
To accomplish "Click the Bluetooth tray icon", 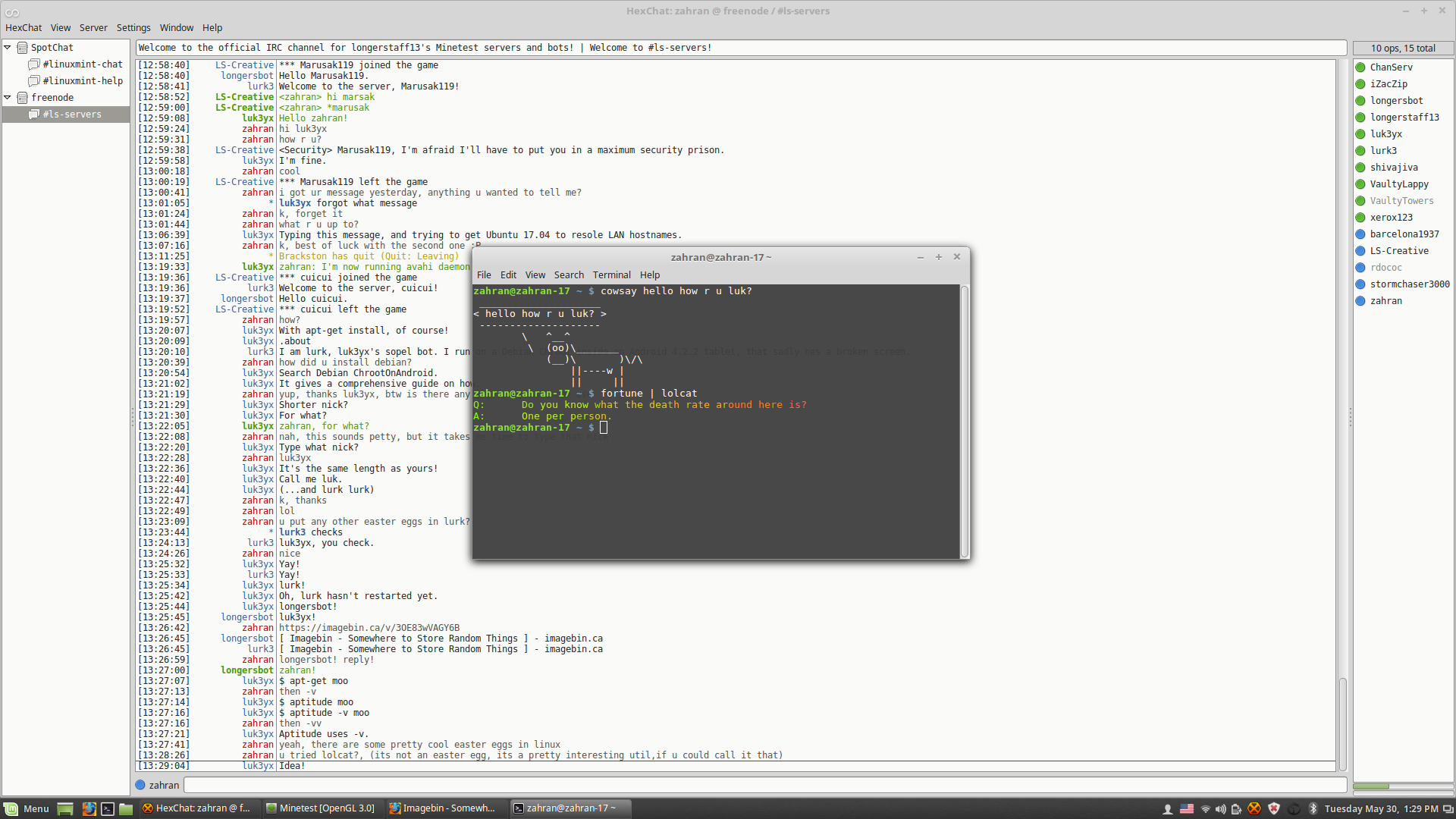I will click(1313, 808).
